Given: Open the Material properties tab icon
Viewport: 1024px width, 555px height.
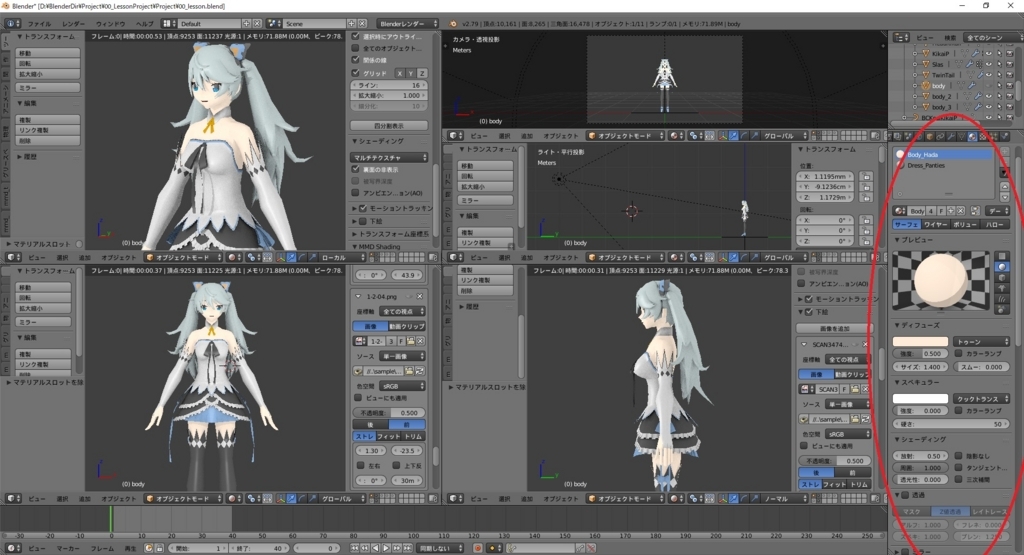Looking at the screenshot, I should coord(972,136).
